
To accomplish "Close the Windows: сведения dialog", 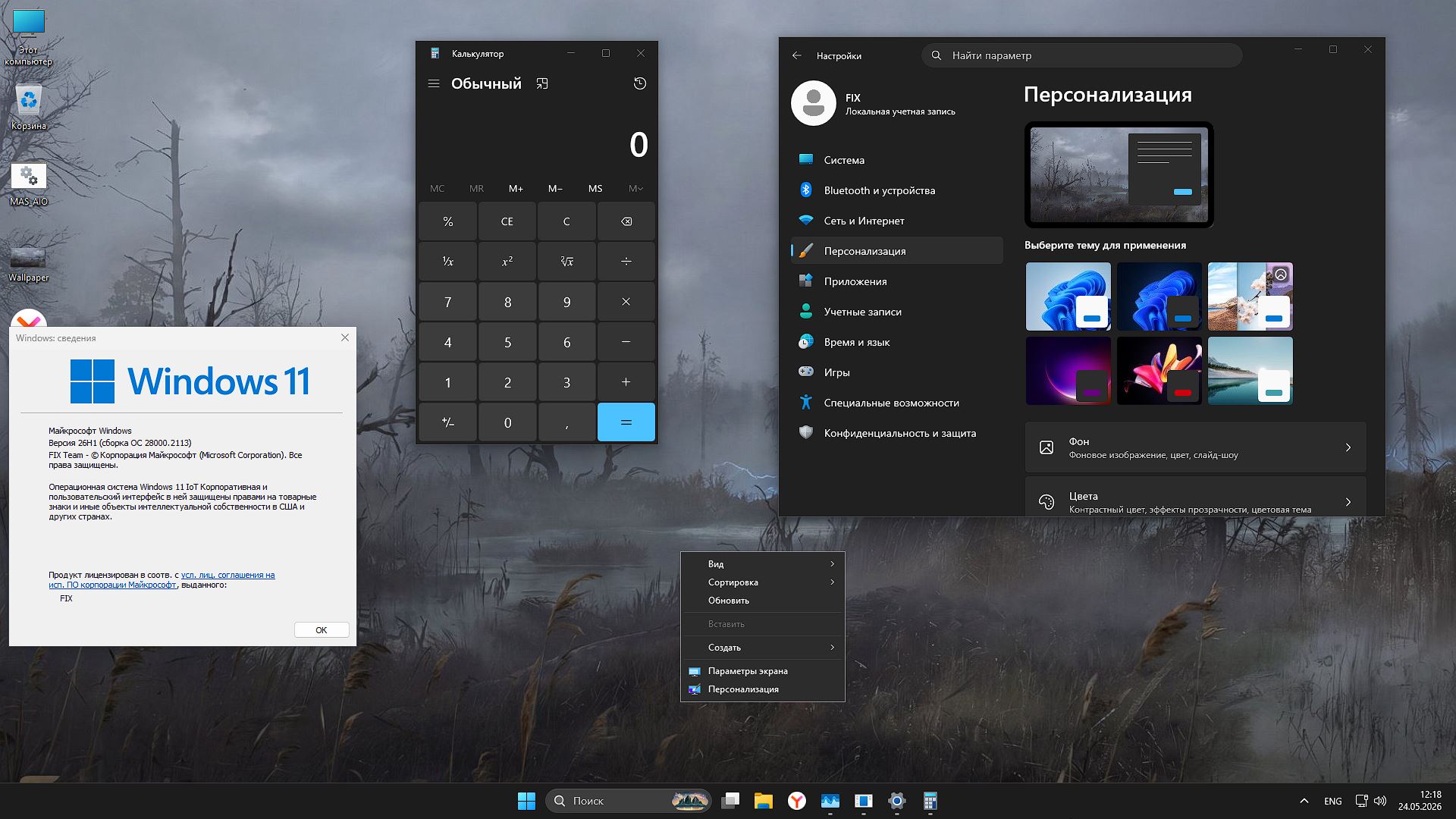I will (345, 337).
